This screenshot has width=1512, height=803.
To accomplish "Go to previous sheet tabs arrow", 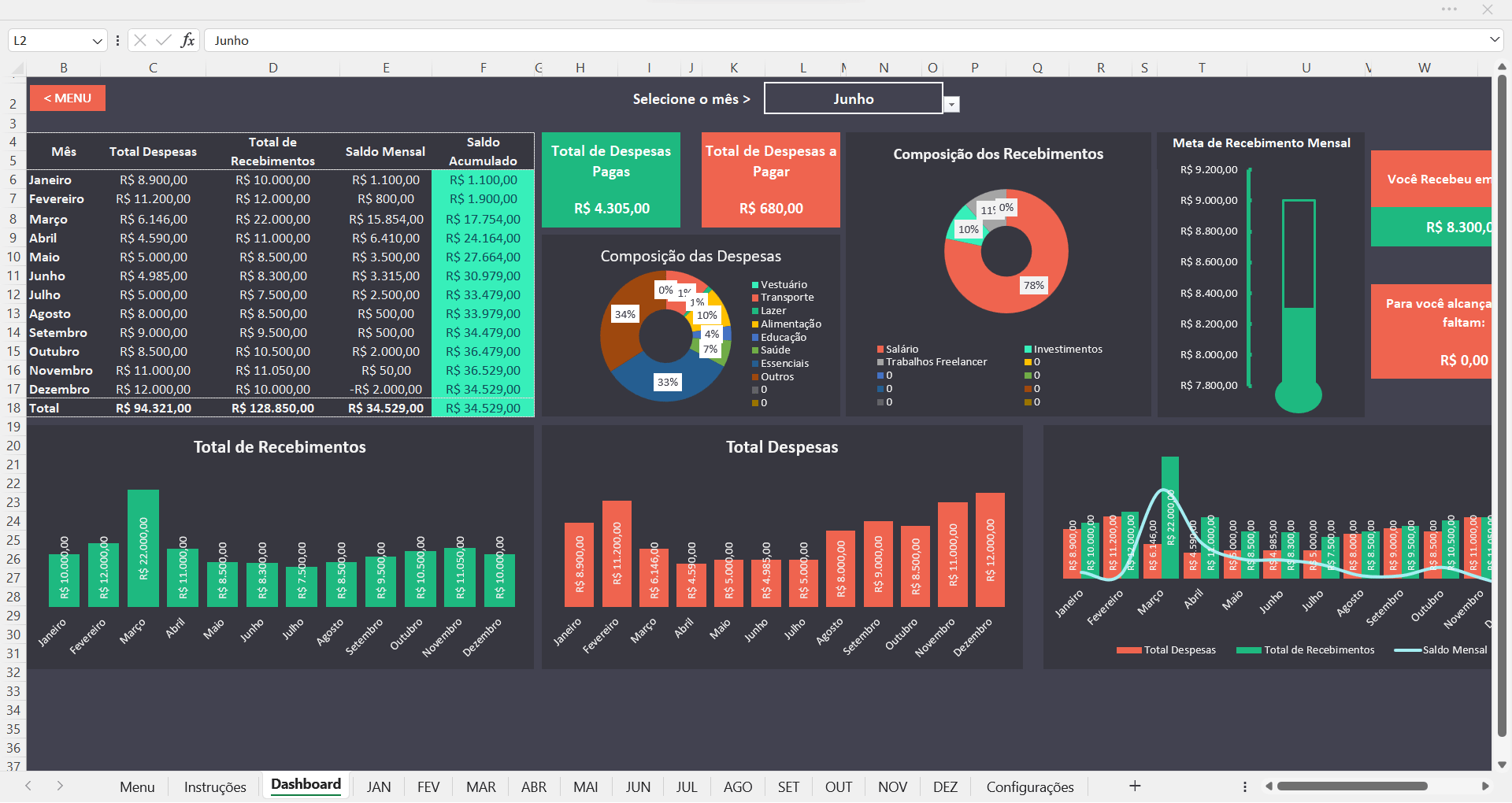I will 28,786.
